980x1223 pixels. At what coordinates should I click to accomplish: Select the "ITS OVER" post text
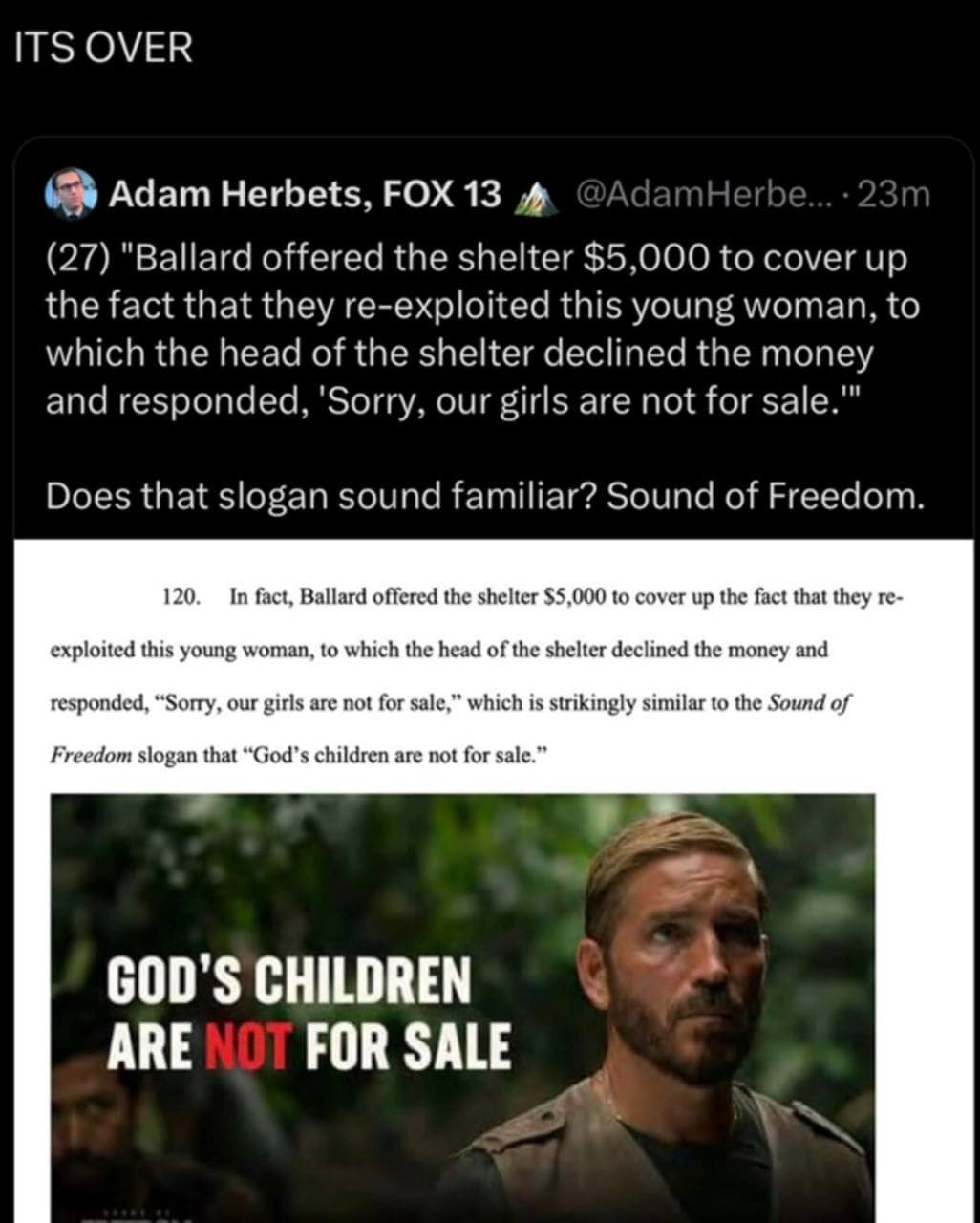point(104,48)
